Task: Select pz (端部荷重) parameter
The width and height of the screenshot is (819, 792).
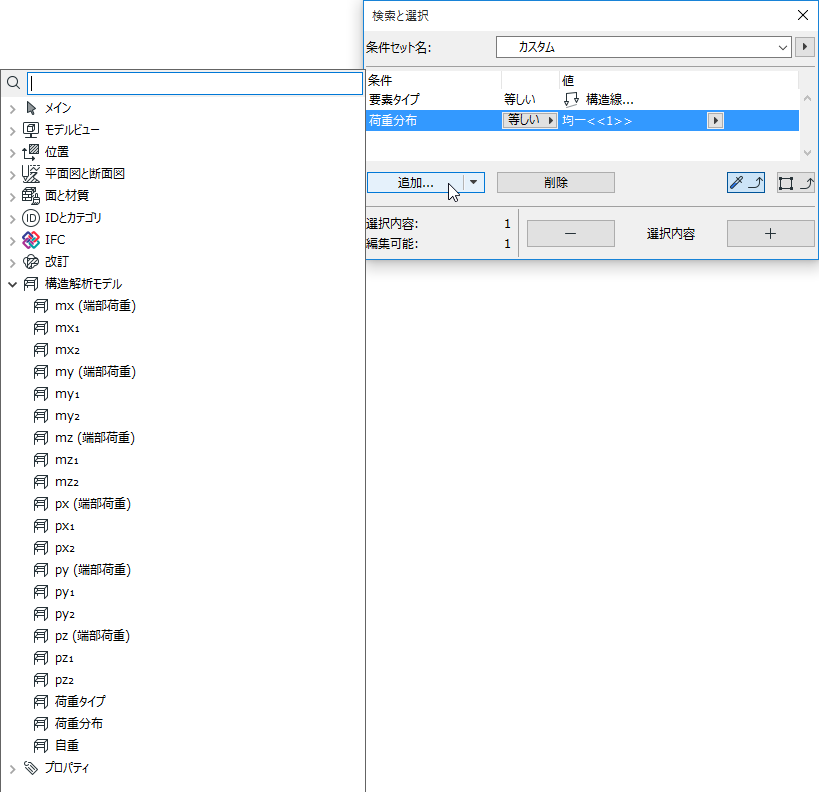Action: click(92, 636)
